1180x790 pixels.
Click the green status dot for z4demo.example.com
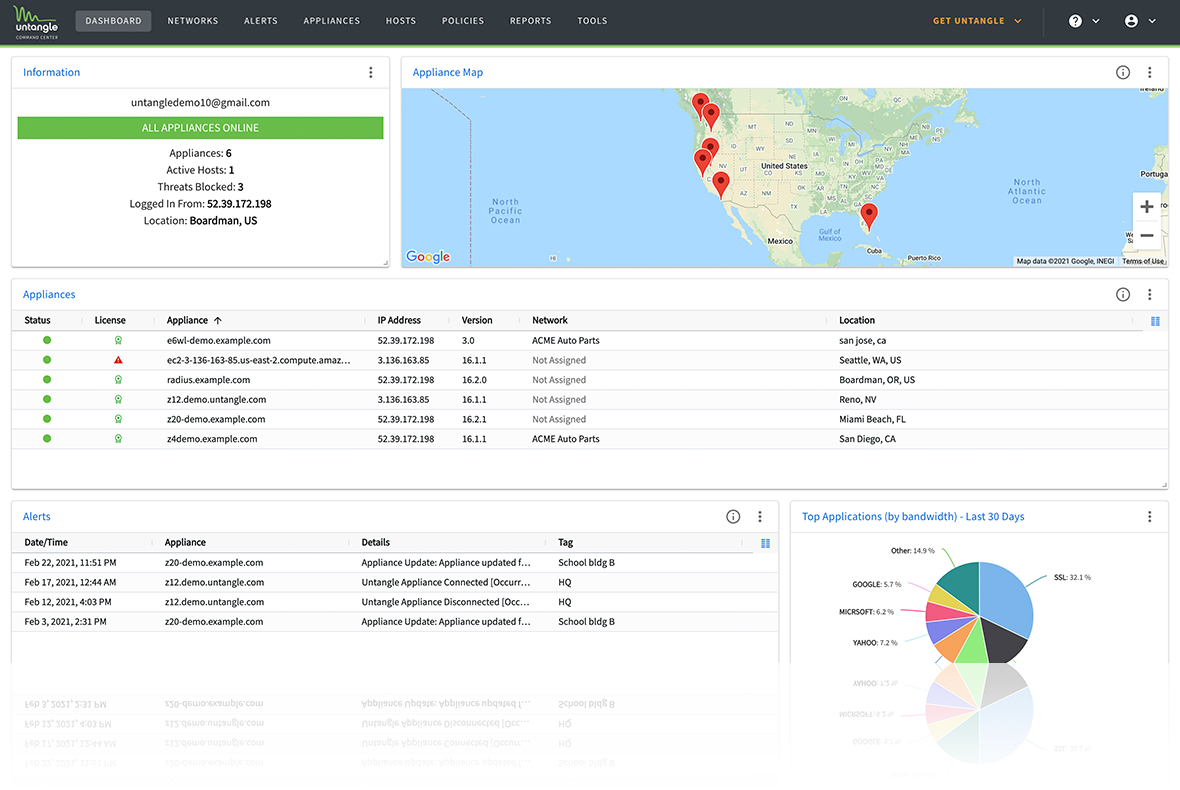point(45,438)
